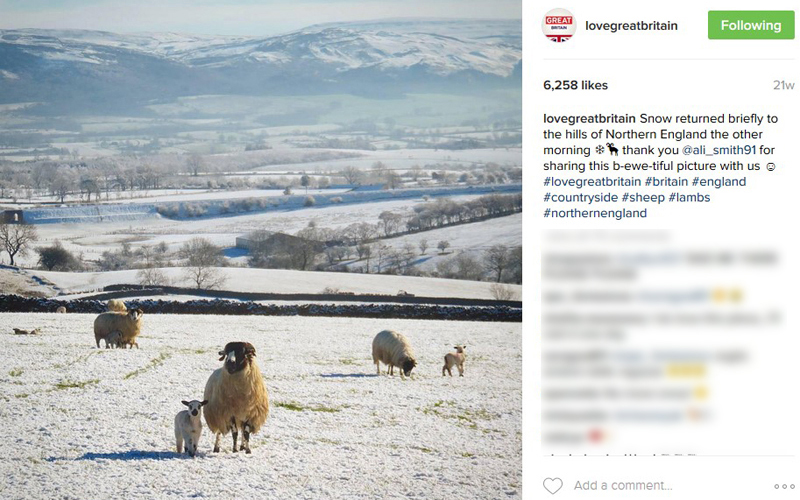Click the smiley emoji ending the caption
The width and height of the screenshot is (800, 500).
click(771, 166)
